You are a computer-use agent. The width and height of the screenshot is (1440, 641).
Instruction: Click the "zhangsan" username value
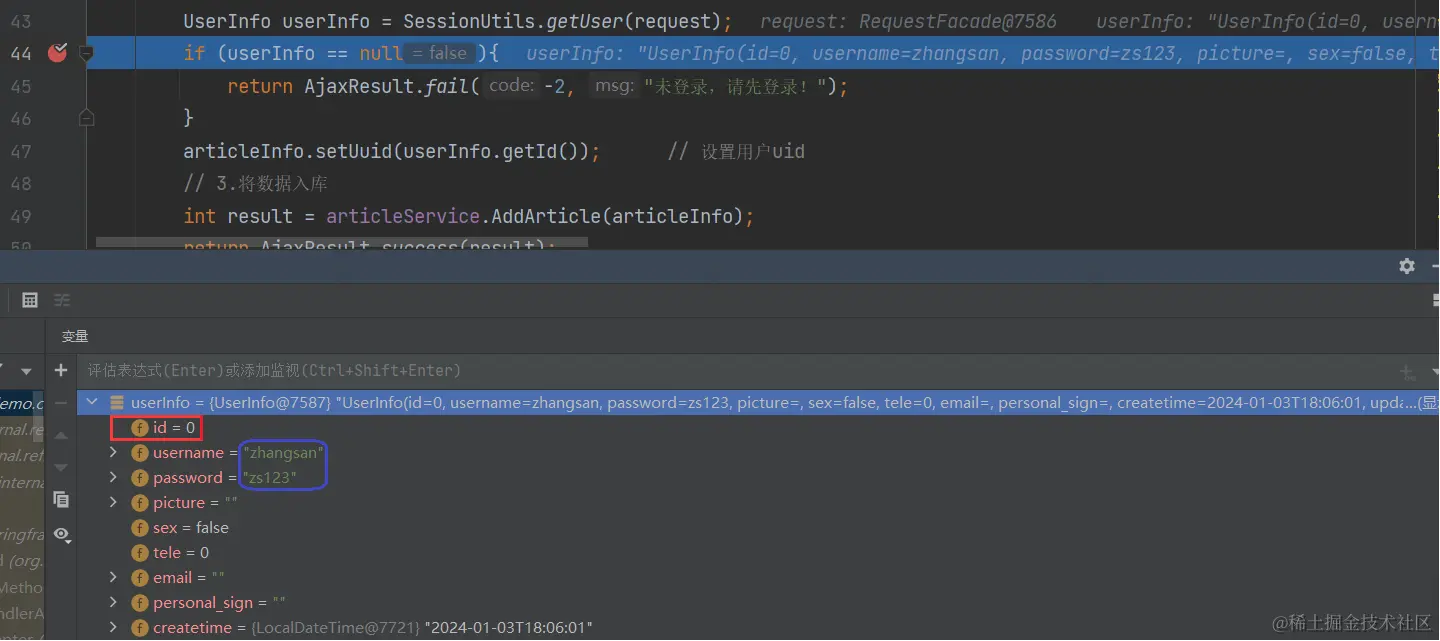pos(284,453)
